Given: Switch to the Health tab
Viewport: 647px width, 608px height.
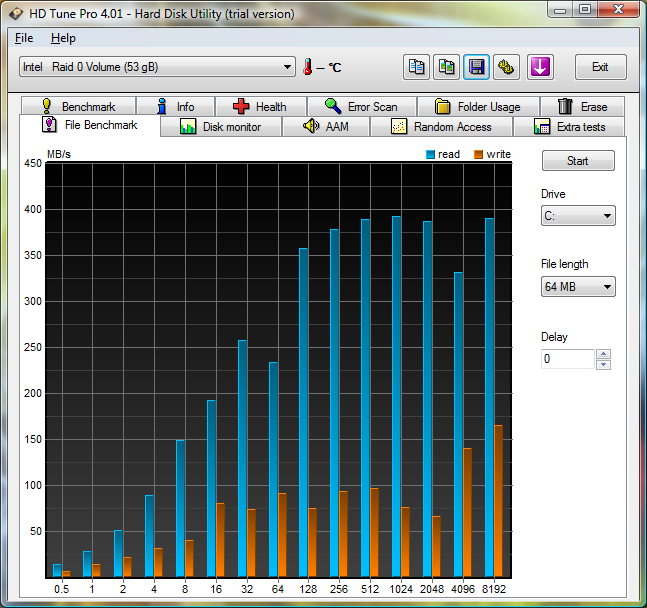Looking at the screenshot, I should pyautogui.click(x=261, y=106).
